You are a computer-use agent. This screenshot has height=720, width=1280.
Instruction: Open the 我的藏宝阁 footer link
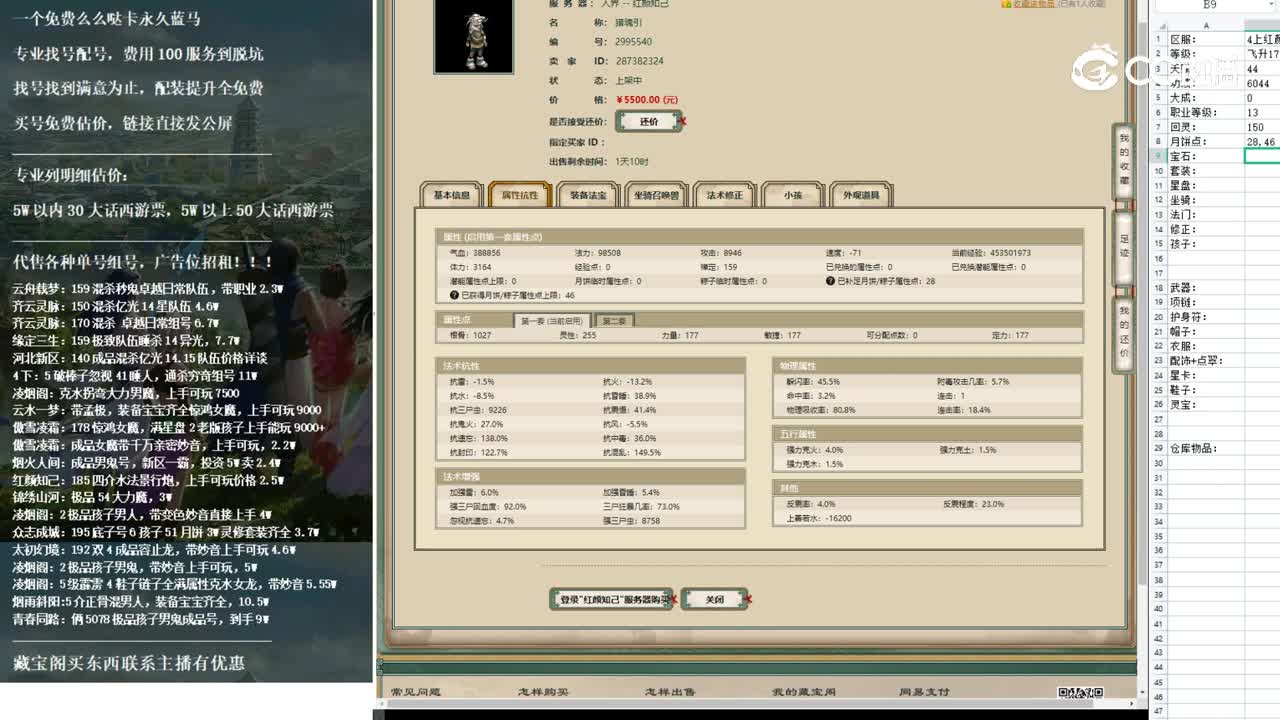[x=804, y=692]
